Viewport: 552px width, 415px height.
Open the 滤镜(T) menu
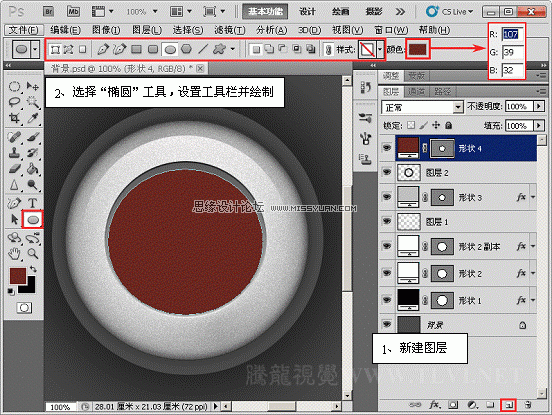[230, 30]
